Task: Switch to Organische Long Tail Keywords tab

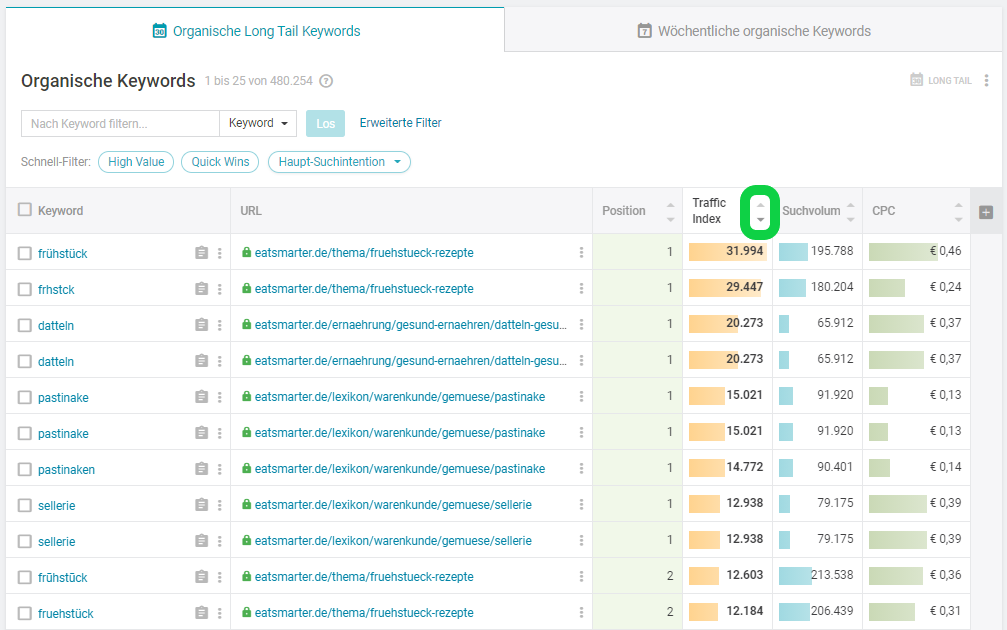Action: point(256,31)
